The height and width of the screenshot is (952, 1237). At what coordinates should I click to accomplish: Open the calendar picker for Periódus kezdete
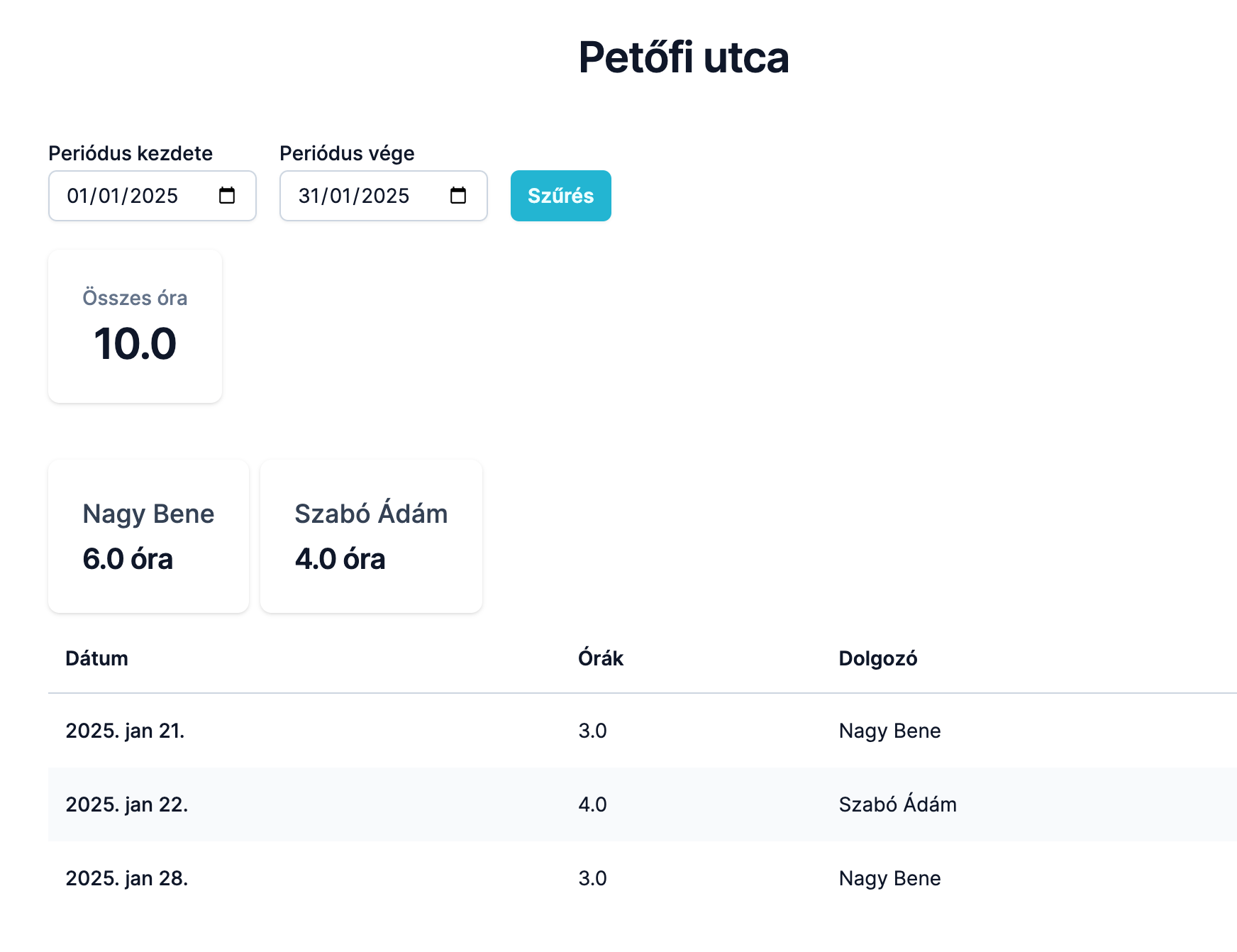click(228, 197)
